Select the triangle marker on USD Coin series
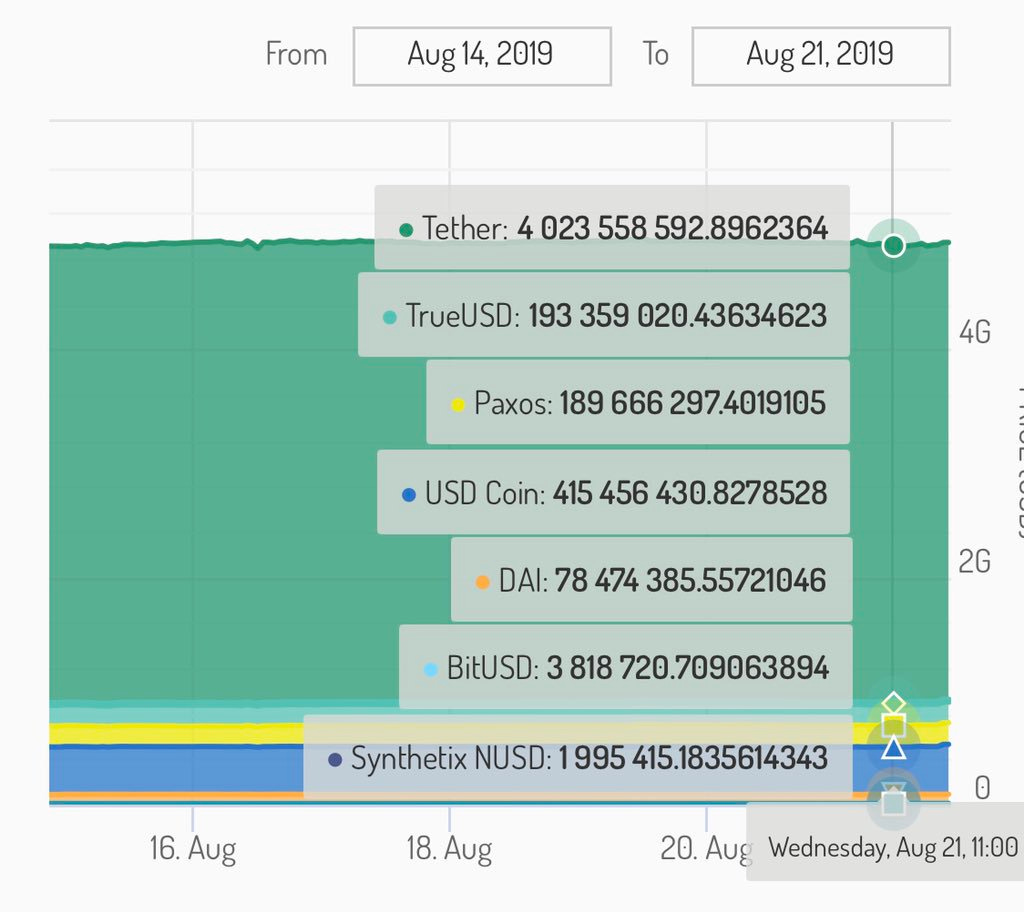Viewport: 1024px width, 912px height. click(893, 747)
